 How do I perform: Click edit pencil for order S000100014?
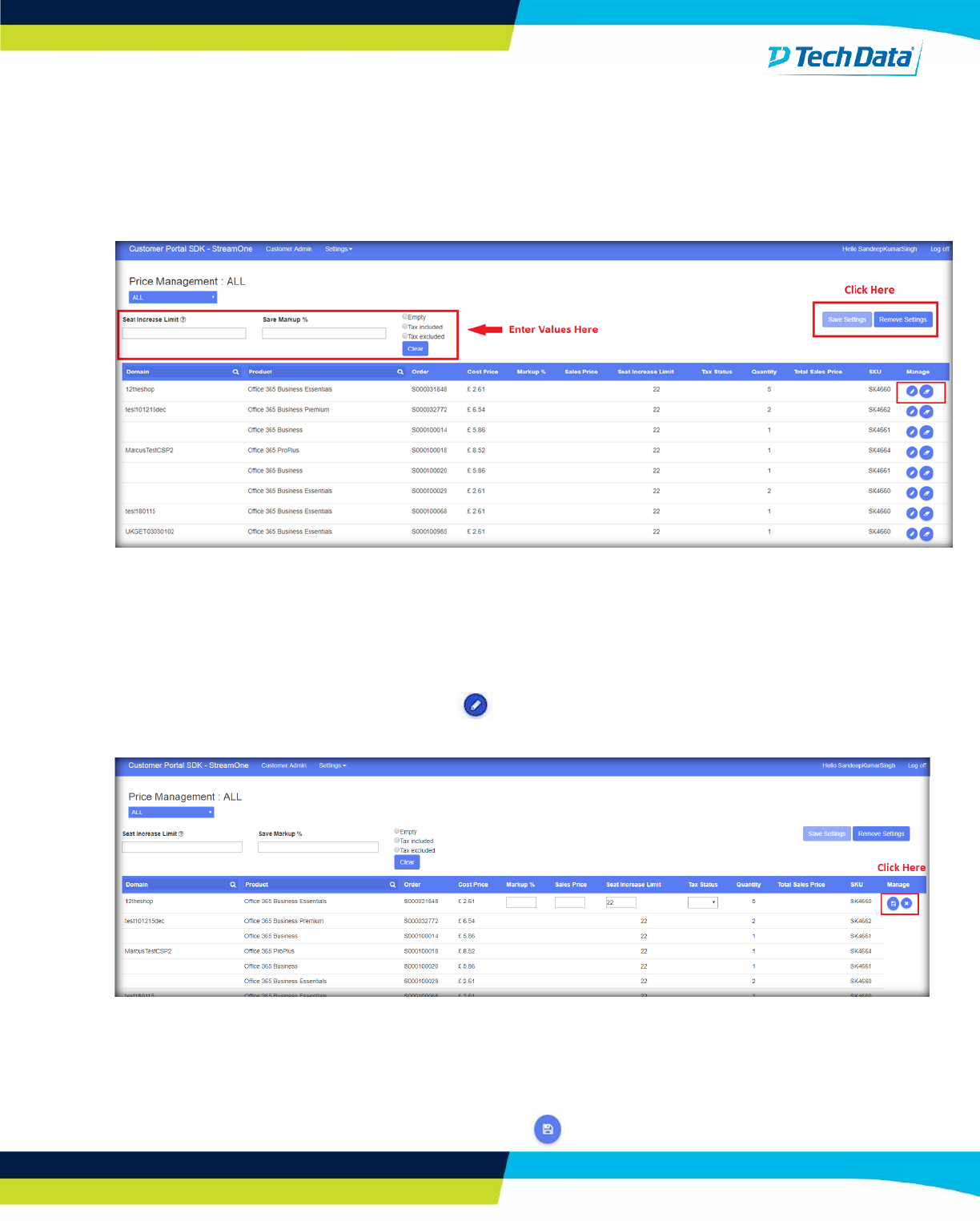(911, 432)
